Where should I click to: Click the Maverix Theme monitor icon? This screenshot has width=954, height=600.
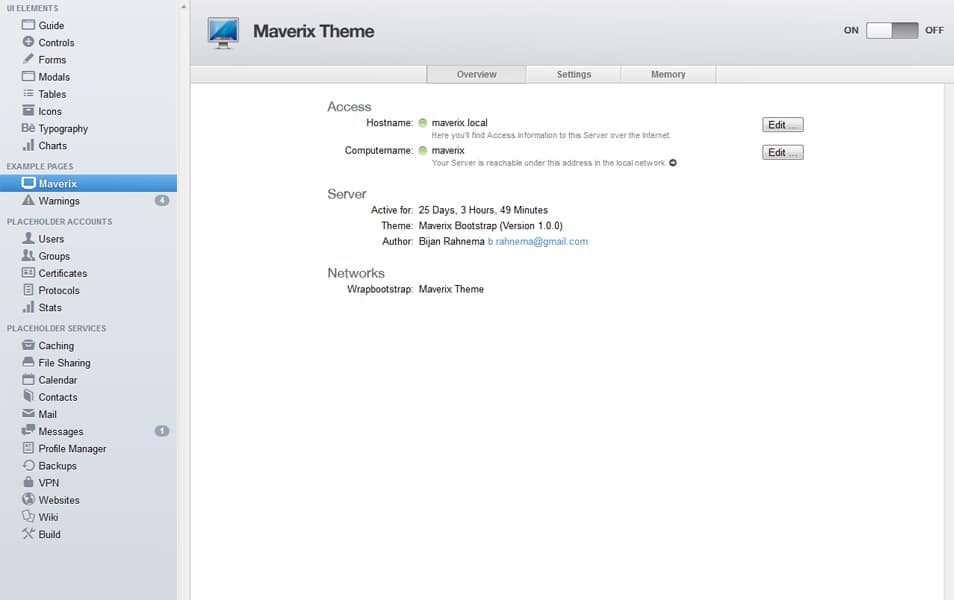click(223, 32)
